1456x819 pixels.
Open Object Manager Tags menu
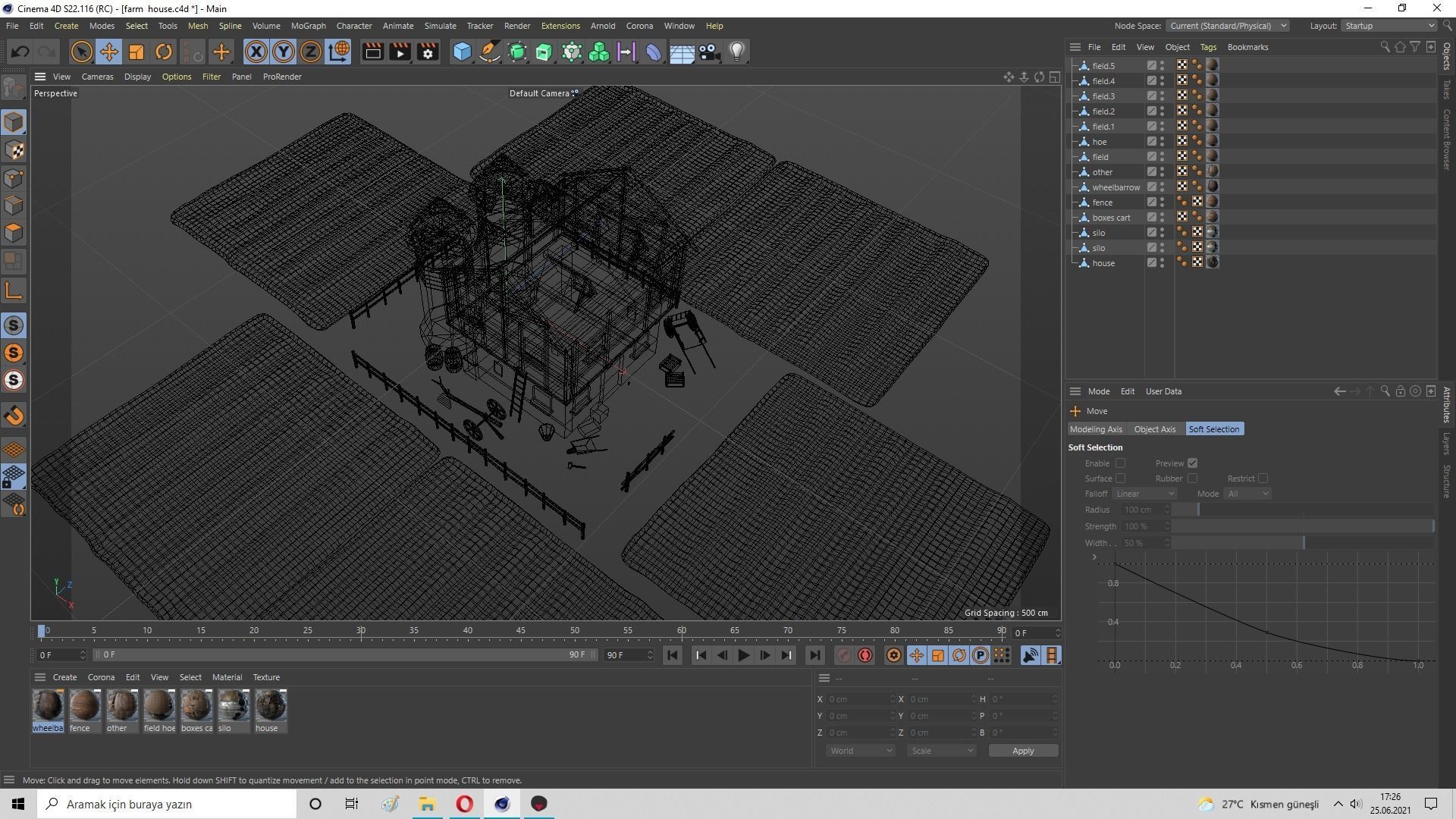(1208, 47)
